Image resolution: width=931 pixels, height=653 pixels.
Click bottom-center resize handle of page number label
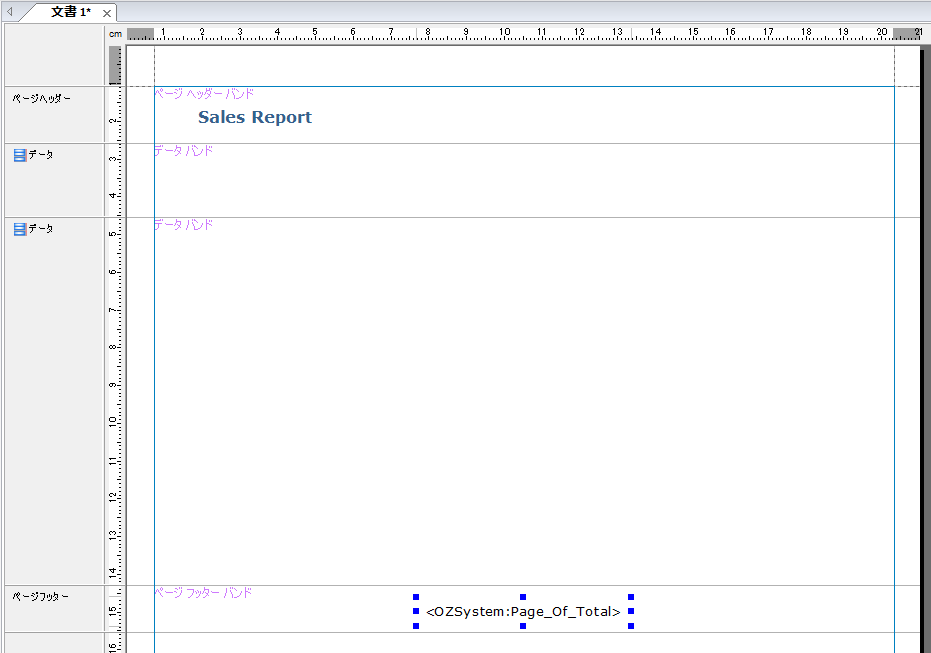[523, 626]
